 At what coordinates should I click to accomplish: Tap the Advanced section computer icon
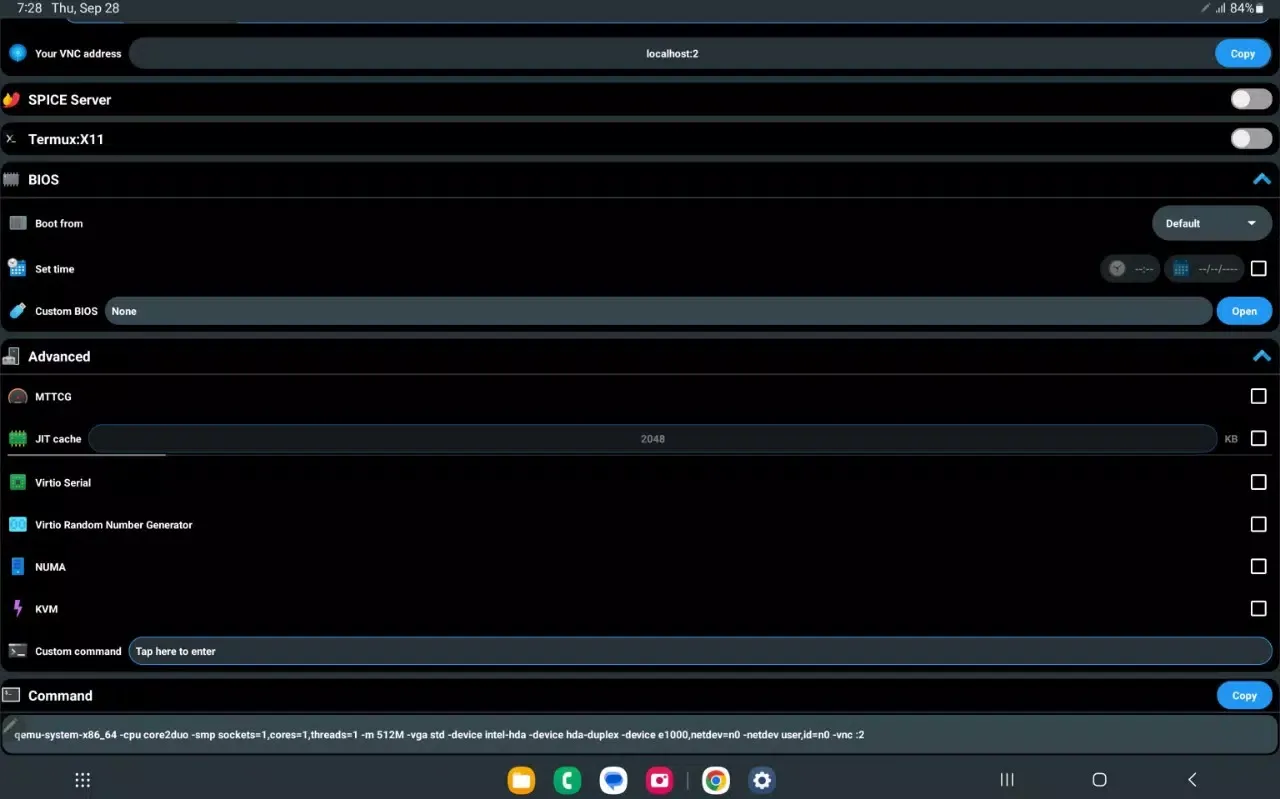[12, 356]
